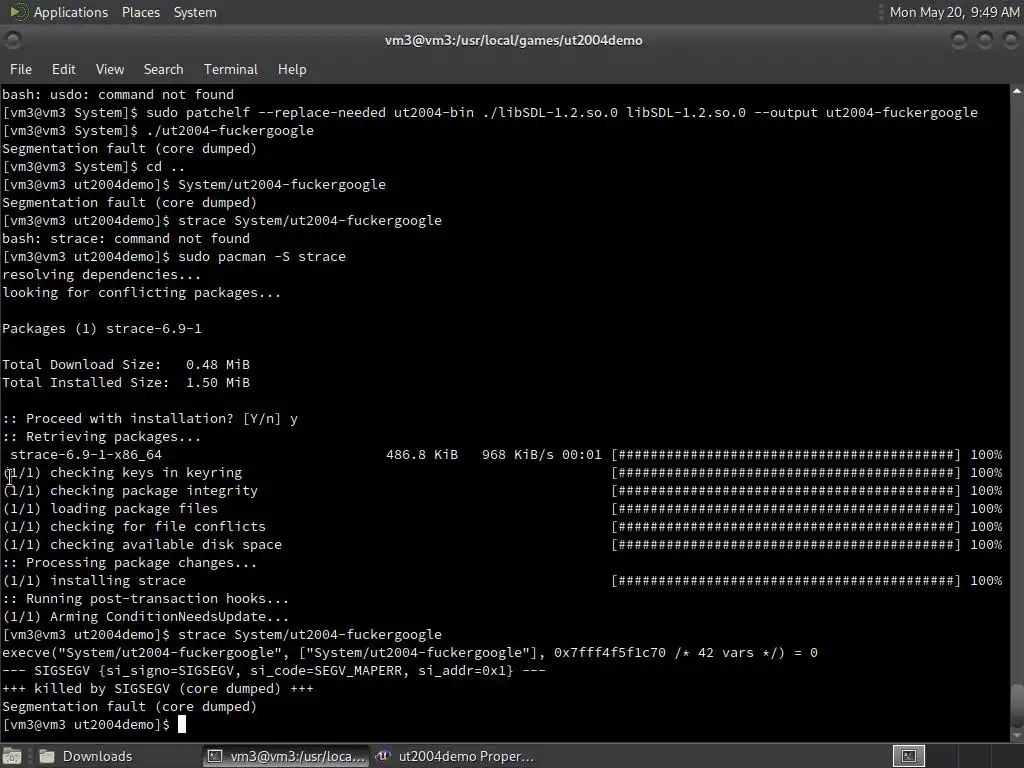Click the MATE logo icon beside Applications
The width and height of the screenshot is (1024, 768).
click(x=17, y=12)
